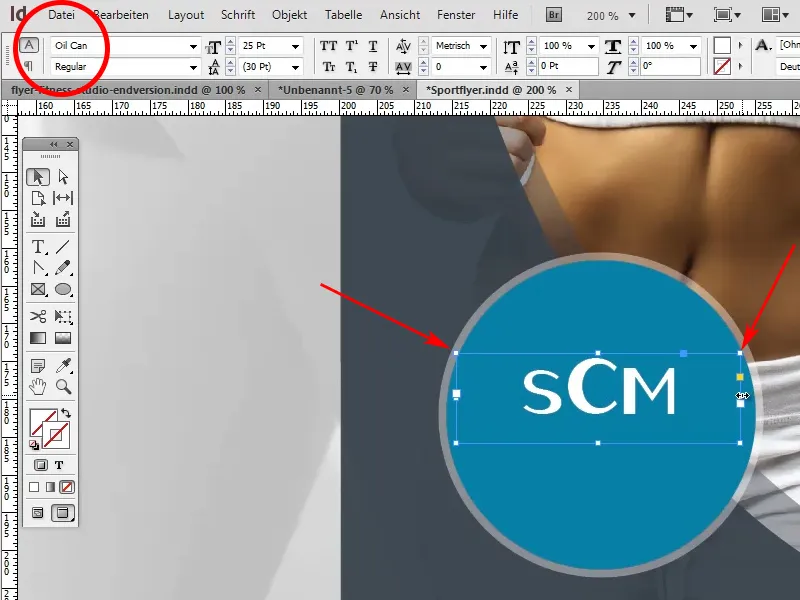The image size is (800, 600).
Task: Close the *Sportflyer.indd tab
Action: point(569,90)
